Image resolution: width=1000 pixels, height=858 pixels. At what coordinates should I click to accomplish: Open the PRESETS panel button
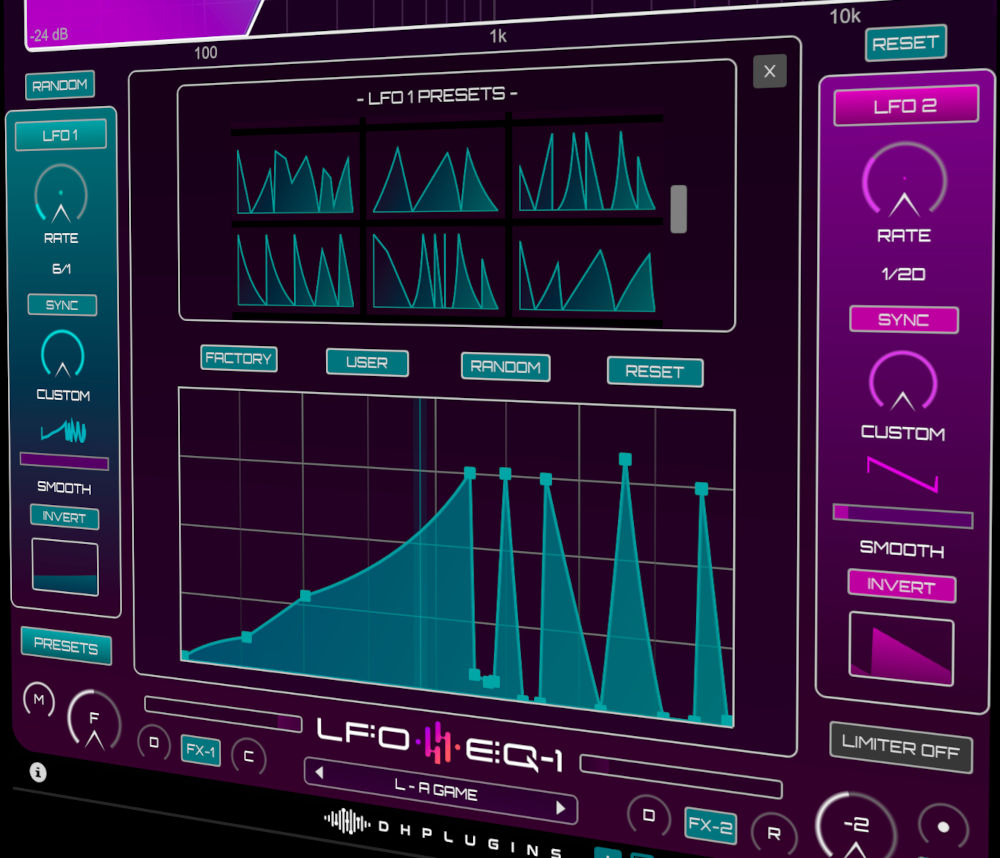pyautogui.click(x=66, y=646)
